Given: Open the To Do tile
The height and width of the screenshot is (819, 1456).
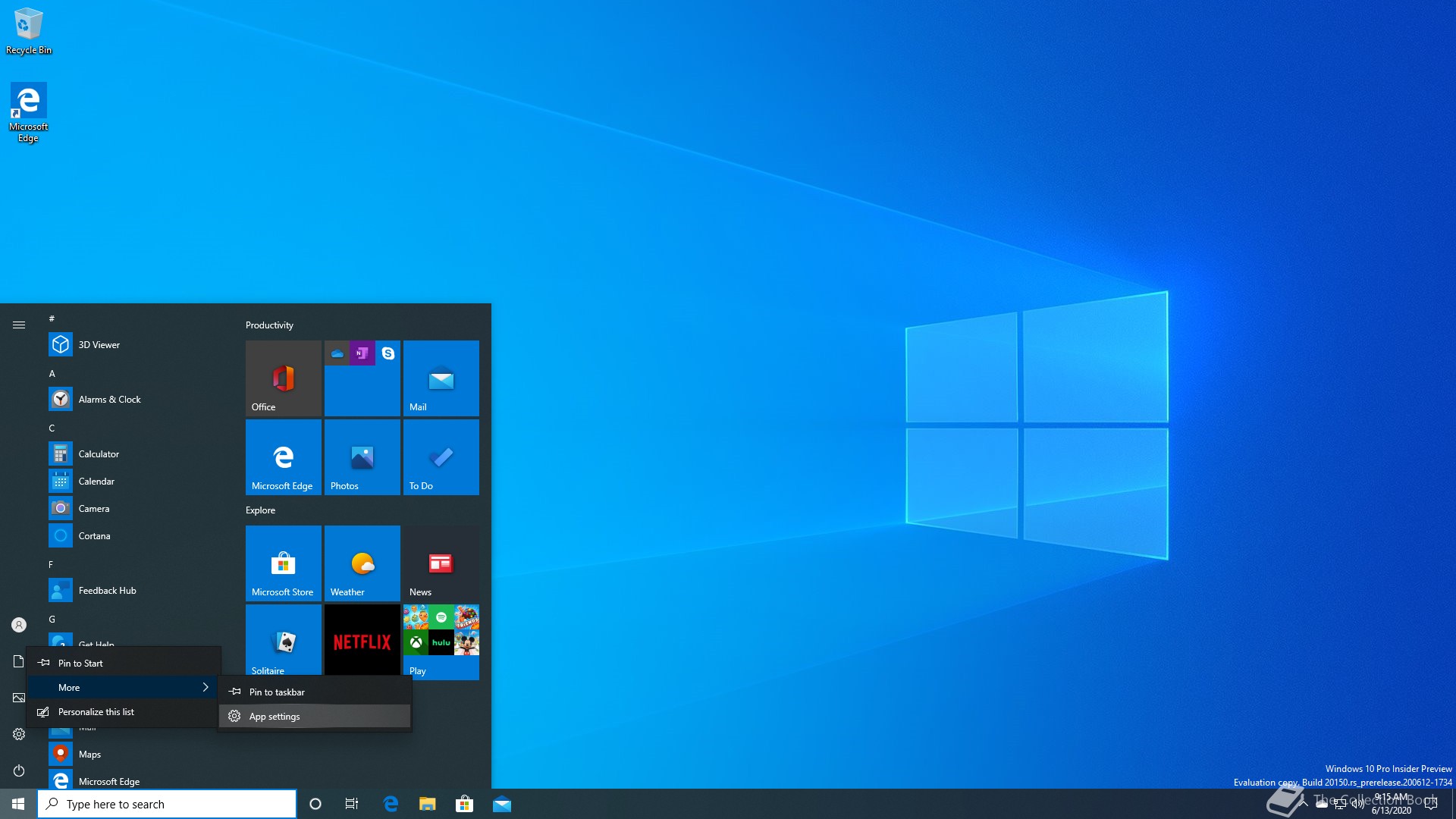Looking at the screenshot, I should [x=441, y=457].
